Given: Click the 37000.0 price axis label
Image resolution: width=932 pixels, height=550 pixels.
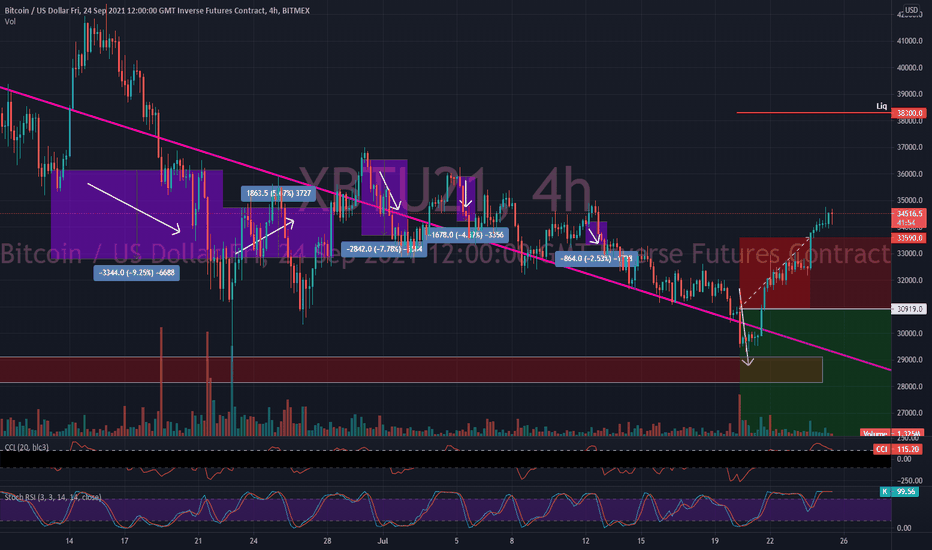Looking at the screenshot, I should coord(909,147).
